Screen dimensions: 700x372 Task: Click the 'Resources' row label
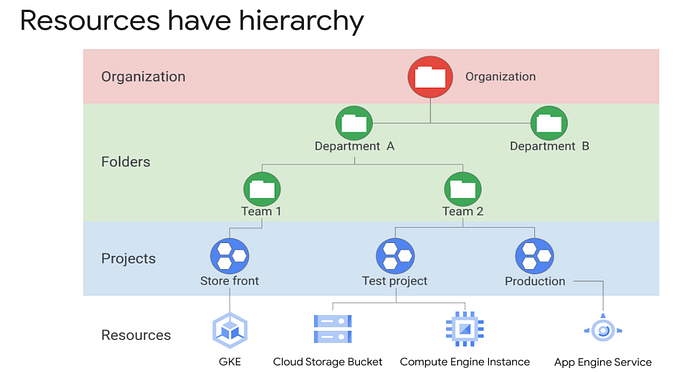[136, 335]
